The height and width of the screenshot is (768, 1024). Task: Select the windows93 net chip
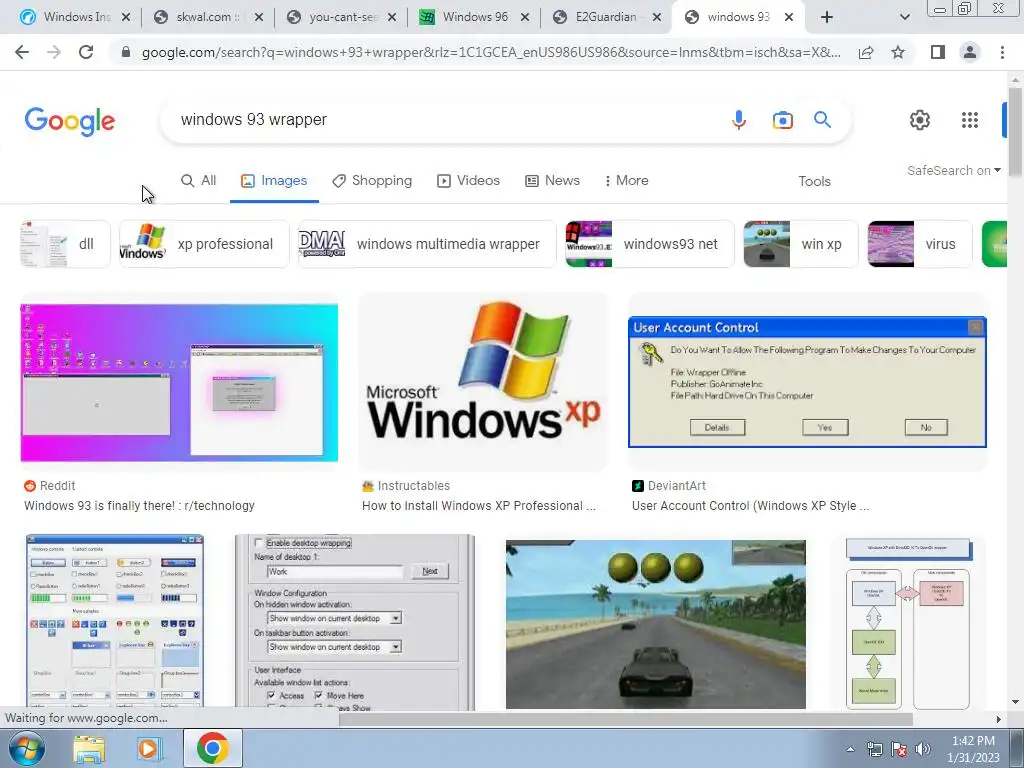coord(650,244)
